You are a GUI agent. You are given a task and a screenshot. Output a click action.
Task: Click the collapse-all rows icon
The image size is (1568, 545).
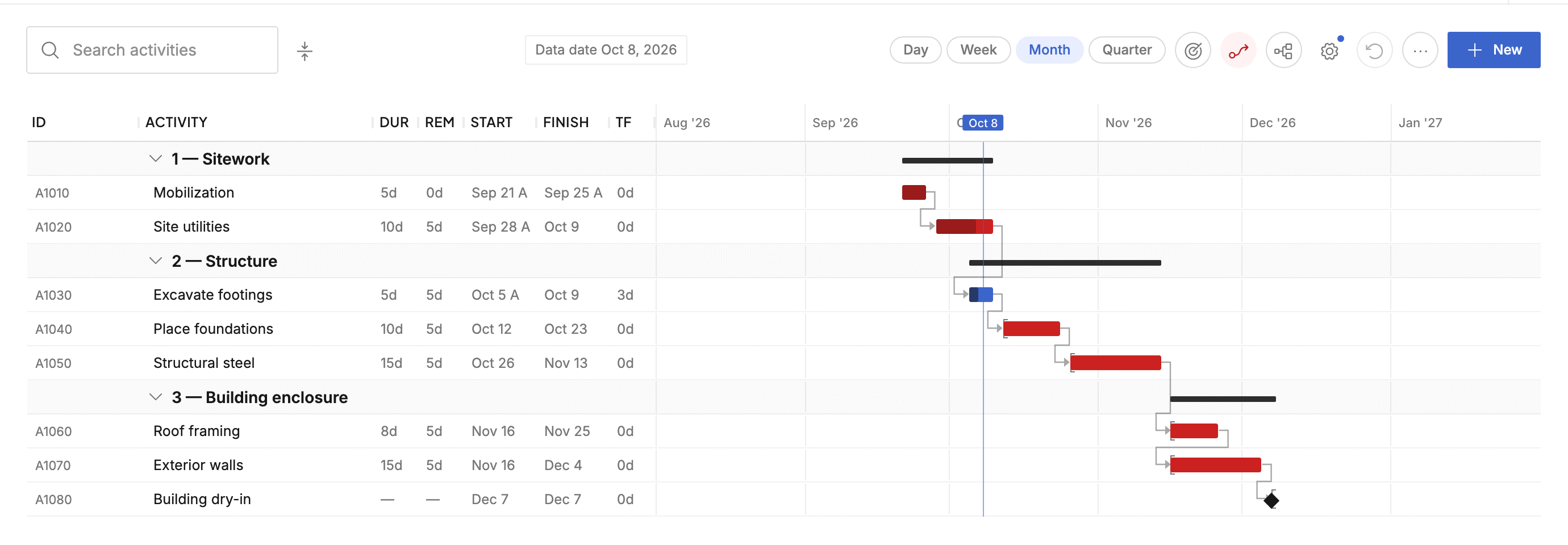pyautogui.click(x=305, y=51)
